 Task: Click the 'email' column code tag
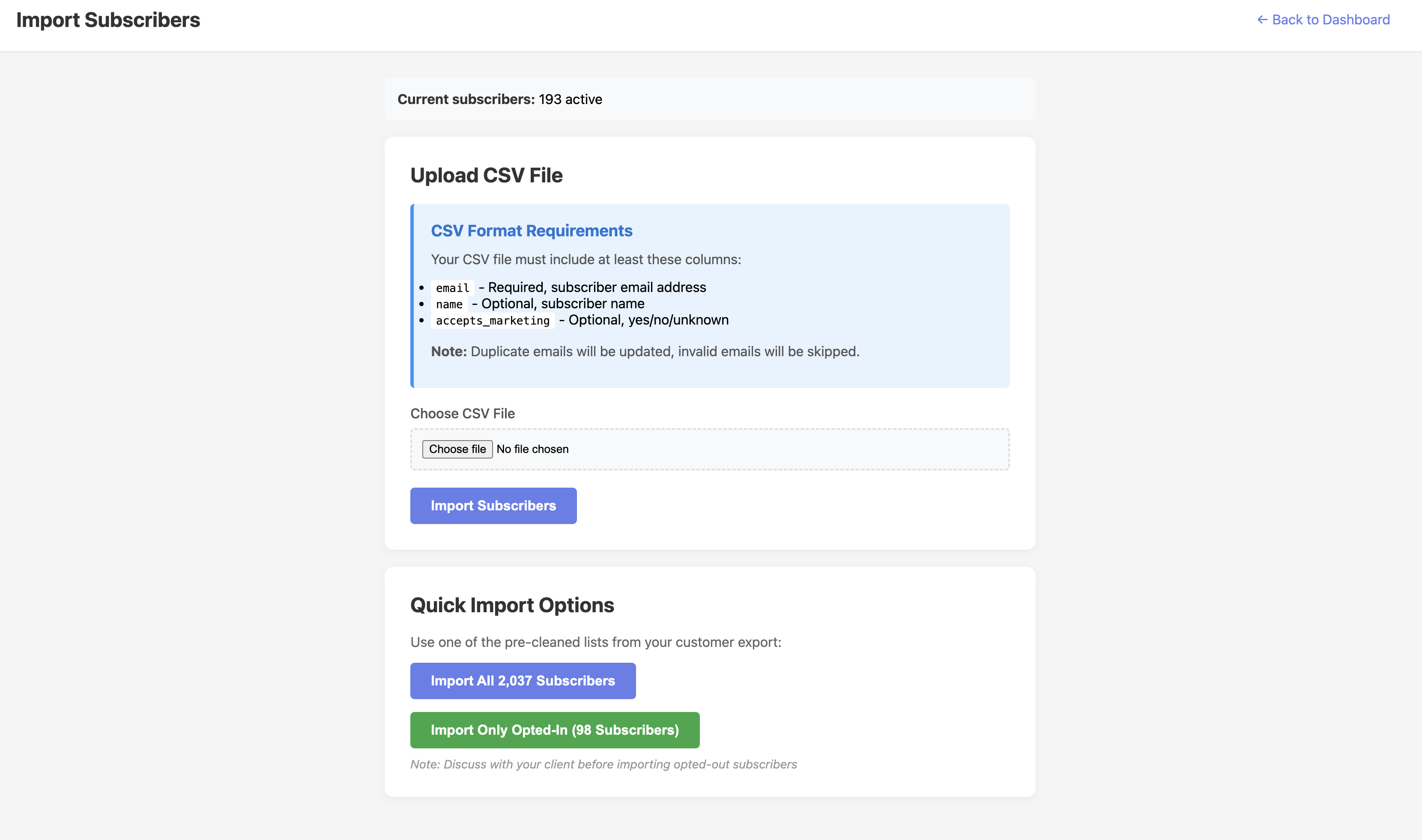[x=452, y=288]
